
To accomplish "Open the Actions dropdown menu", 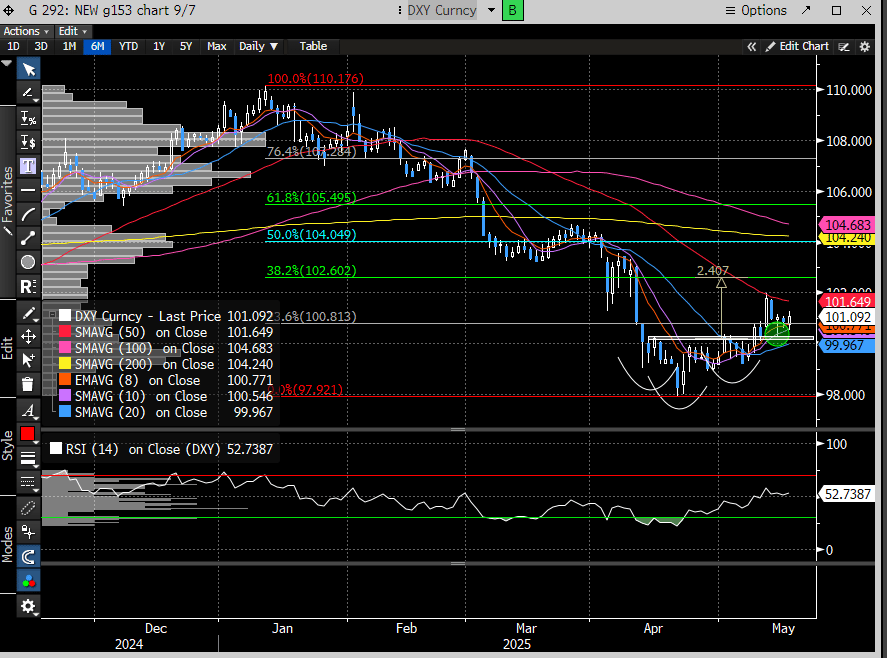I will click(x=26, y=31).
